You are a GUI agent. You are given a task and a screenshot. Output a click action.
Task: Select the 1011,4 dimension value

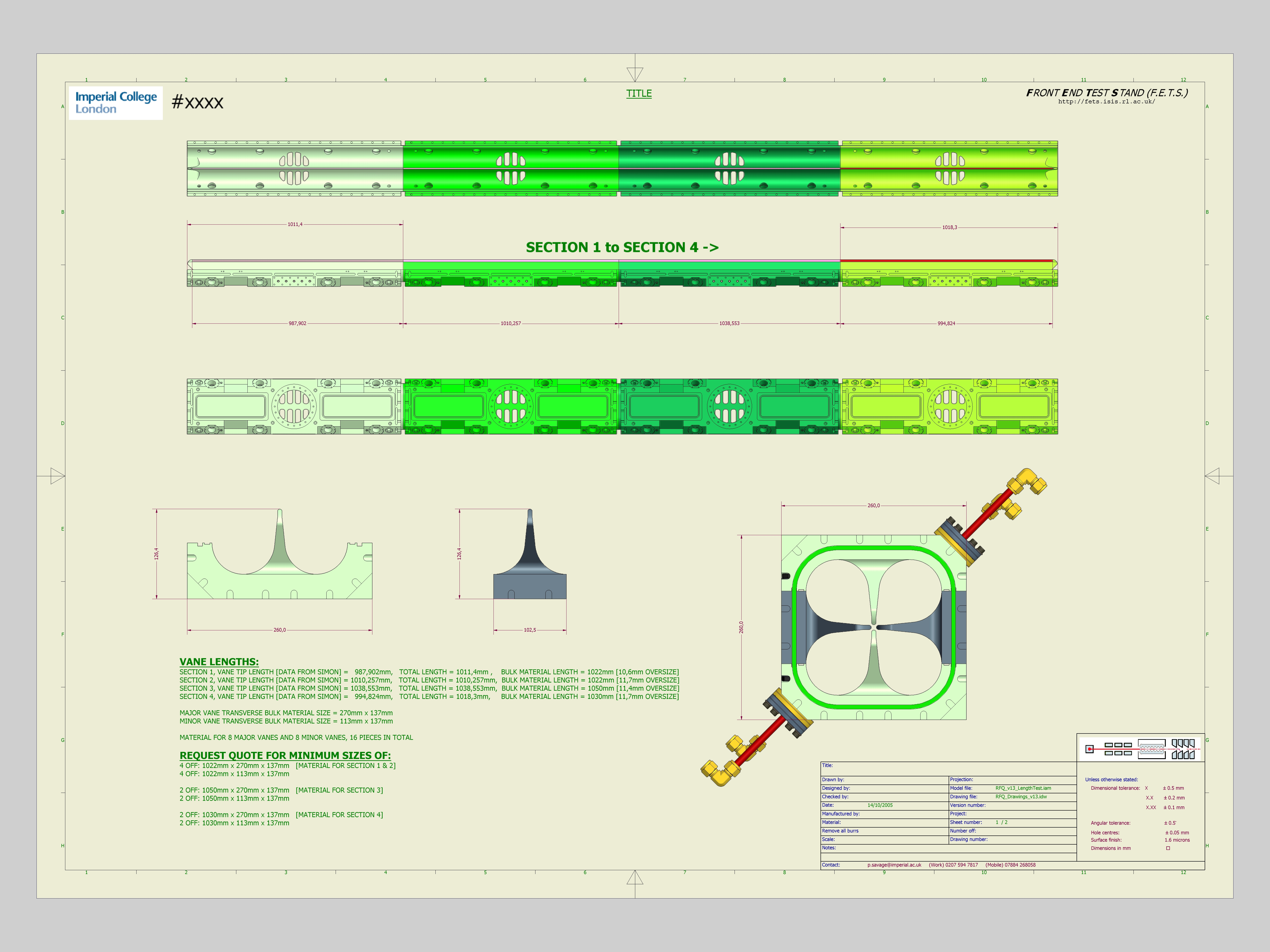[x=295, y=224]
